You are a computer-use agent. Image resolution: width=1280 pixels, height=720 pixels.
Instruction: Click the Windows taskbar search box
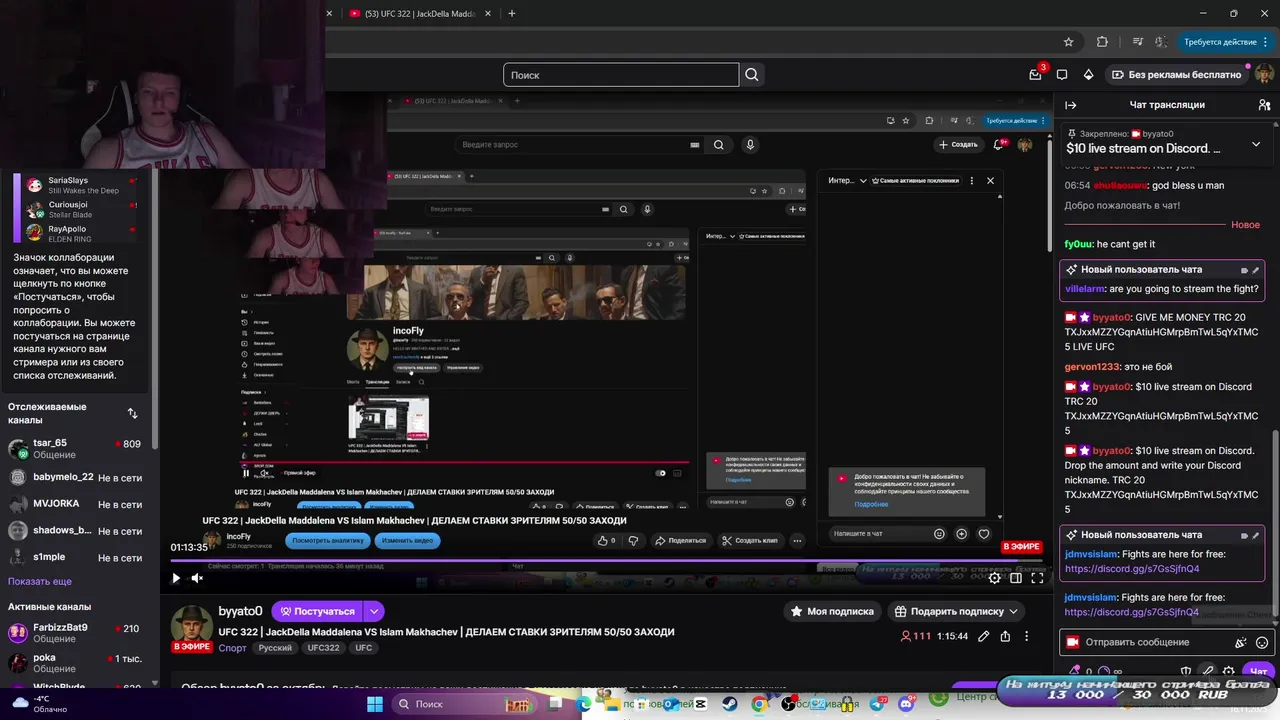point(464,704)
